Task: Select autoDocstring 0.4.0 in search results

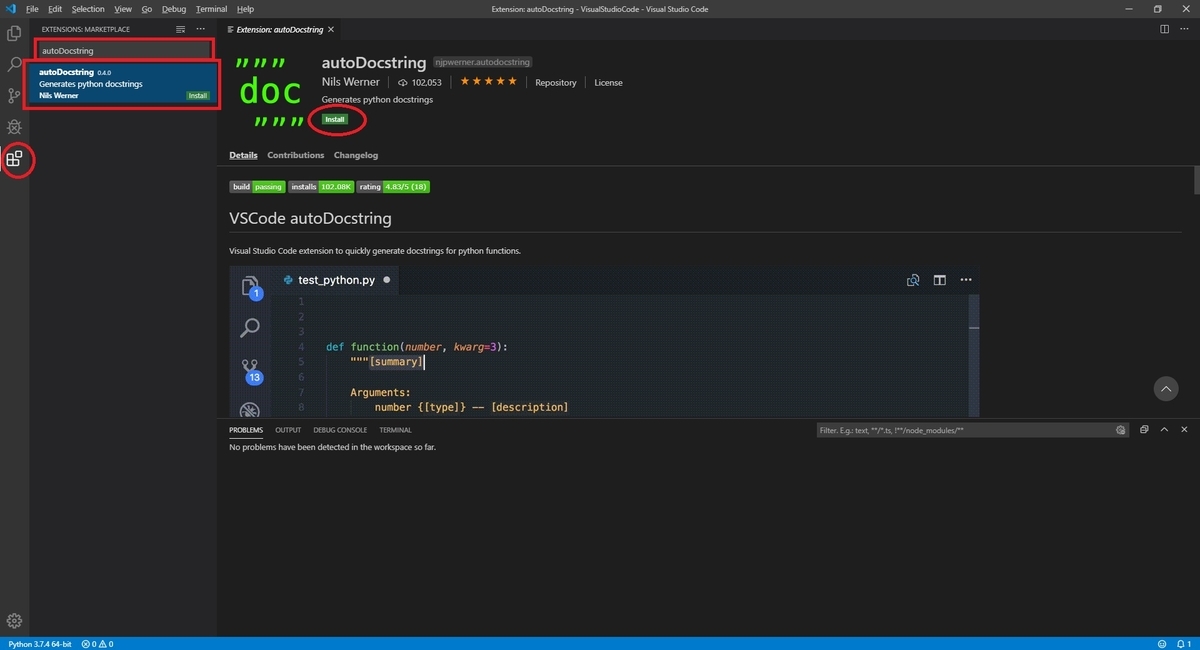Action: [x=124, y=84]
